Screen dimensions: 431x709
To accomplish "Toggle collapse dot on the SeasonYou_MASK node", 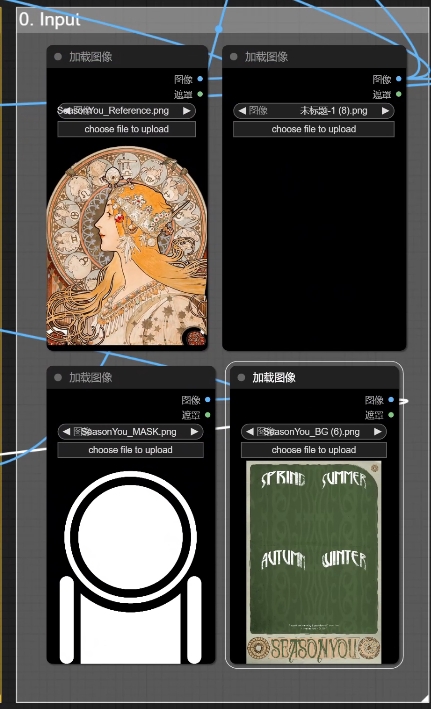I will [58, 377].
